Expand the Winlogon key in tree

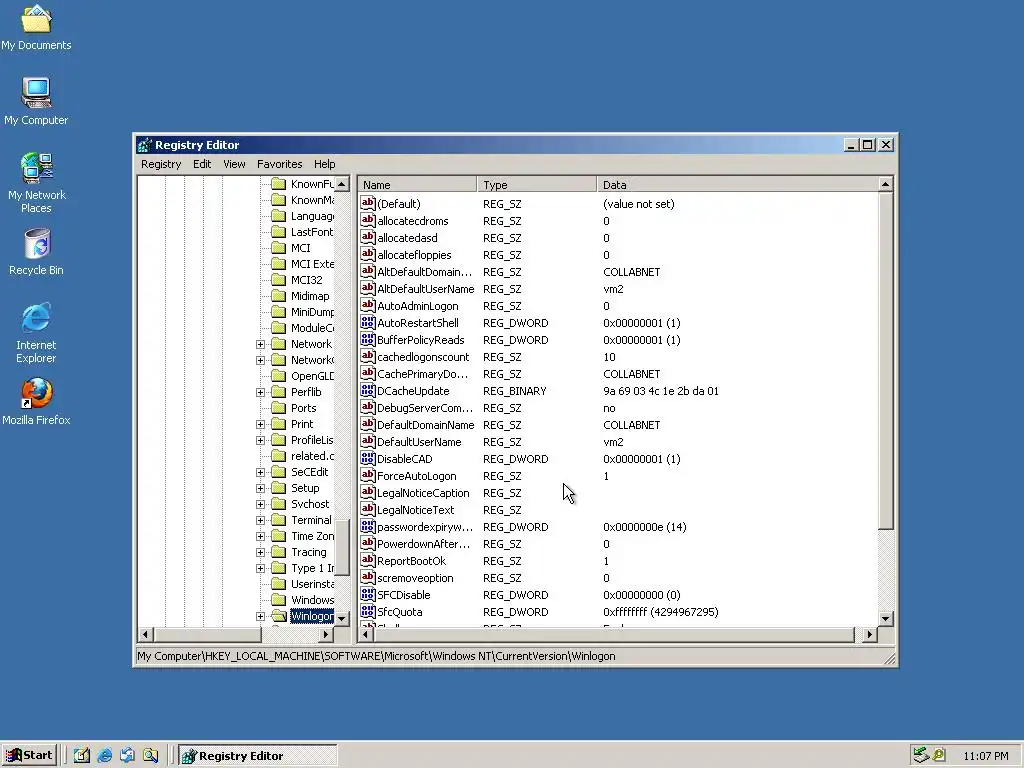pos(261,616)
